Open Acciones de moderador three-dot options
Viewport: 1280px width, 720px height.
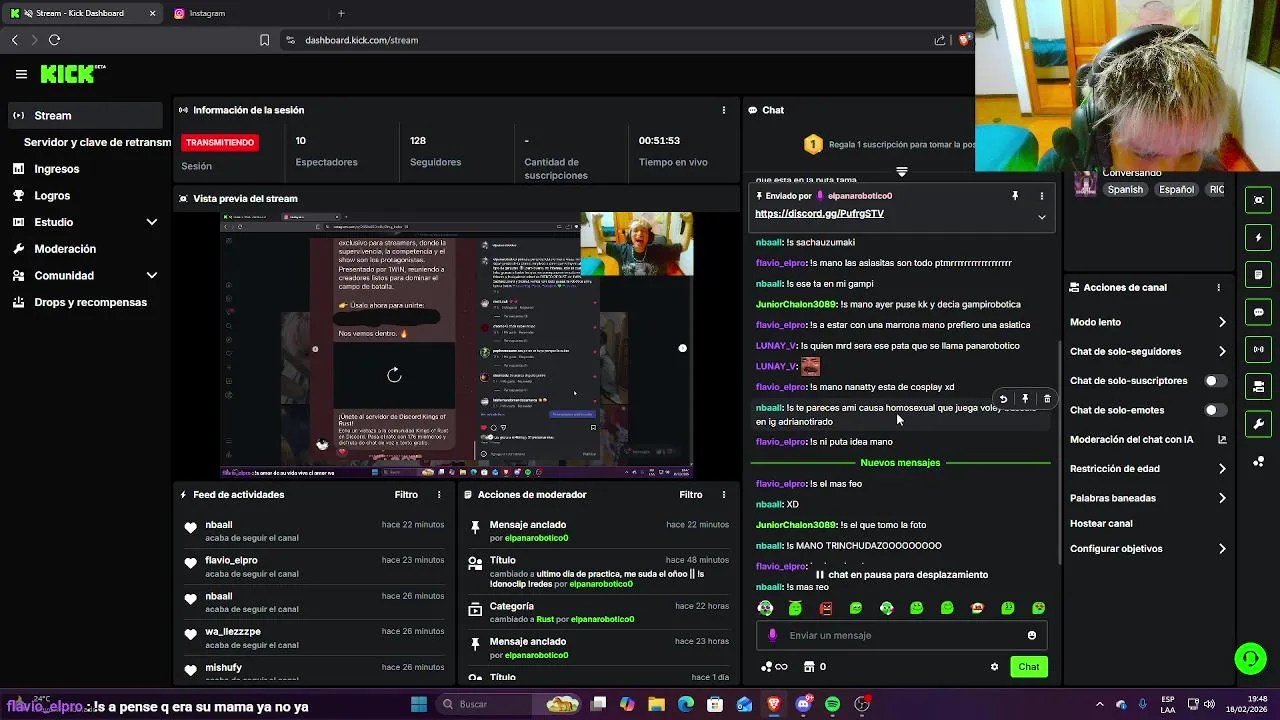[724, 495]
